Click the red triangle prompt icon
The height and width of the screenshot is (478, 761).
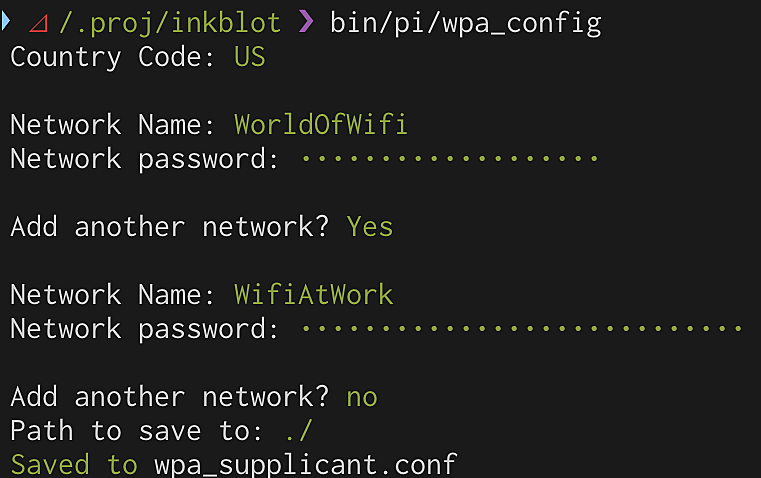(38, 24)
